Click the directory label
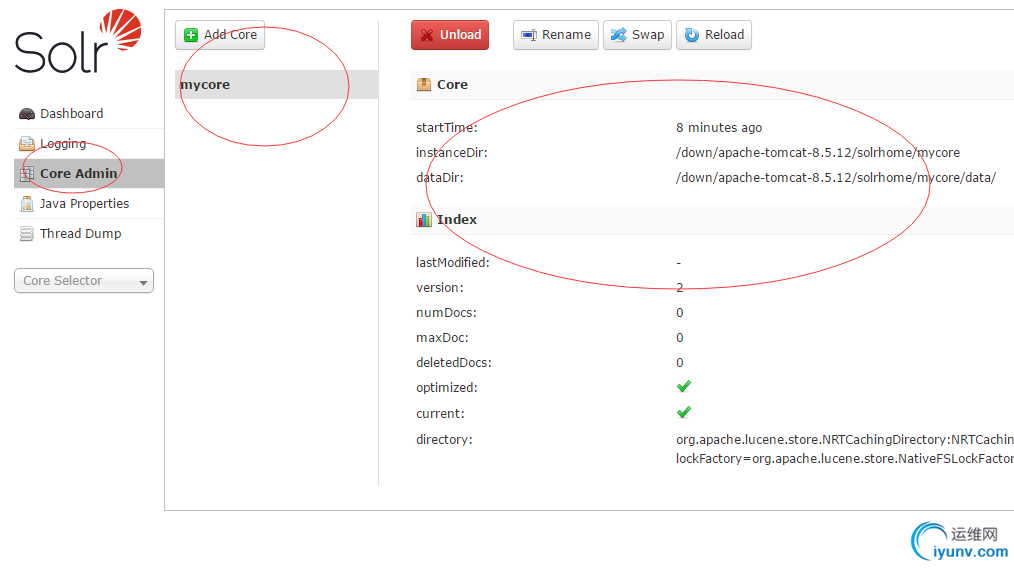Screen dimensions: 1014x568 point(444,440)
